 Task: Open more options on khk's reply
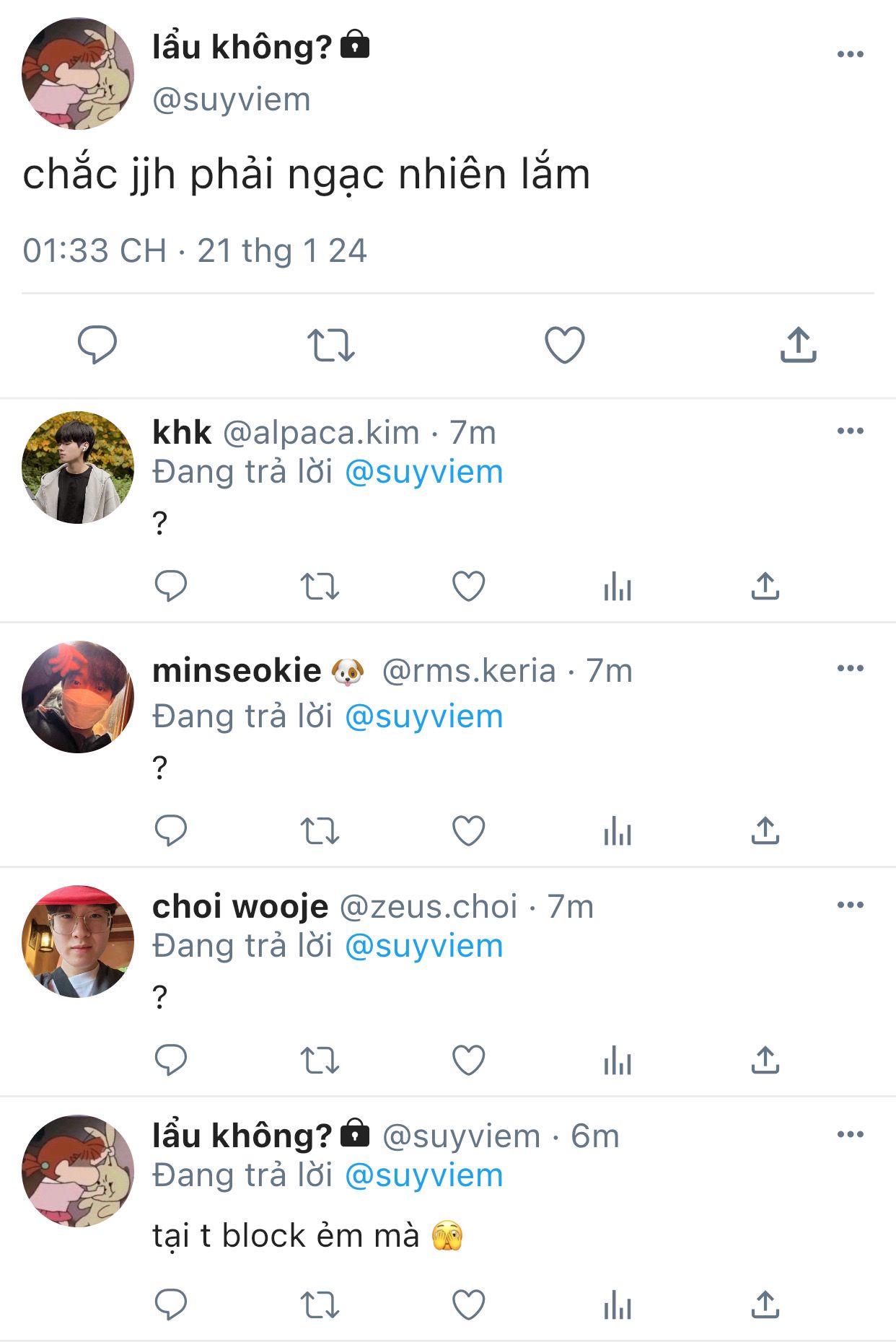(851, 431)
